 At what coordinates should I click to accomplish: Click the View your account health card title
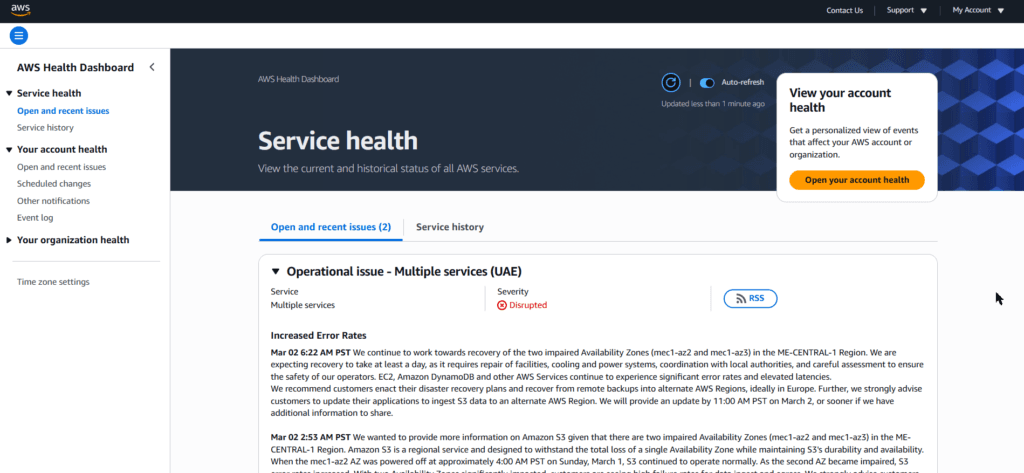[840, 100]
